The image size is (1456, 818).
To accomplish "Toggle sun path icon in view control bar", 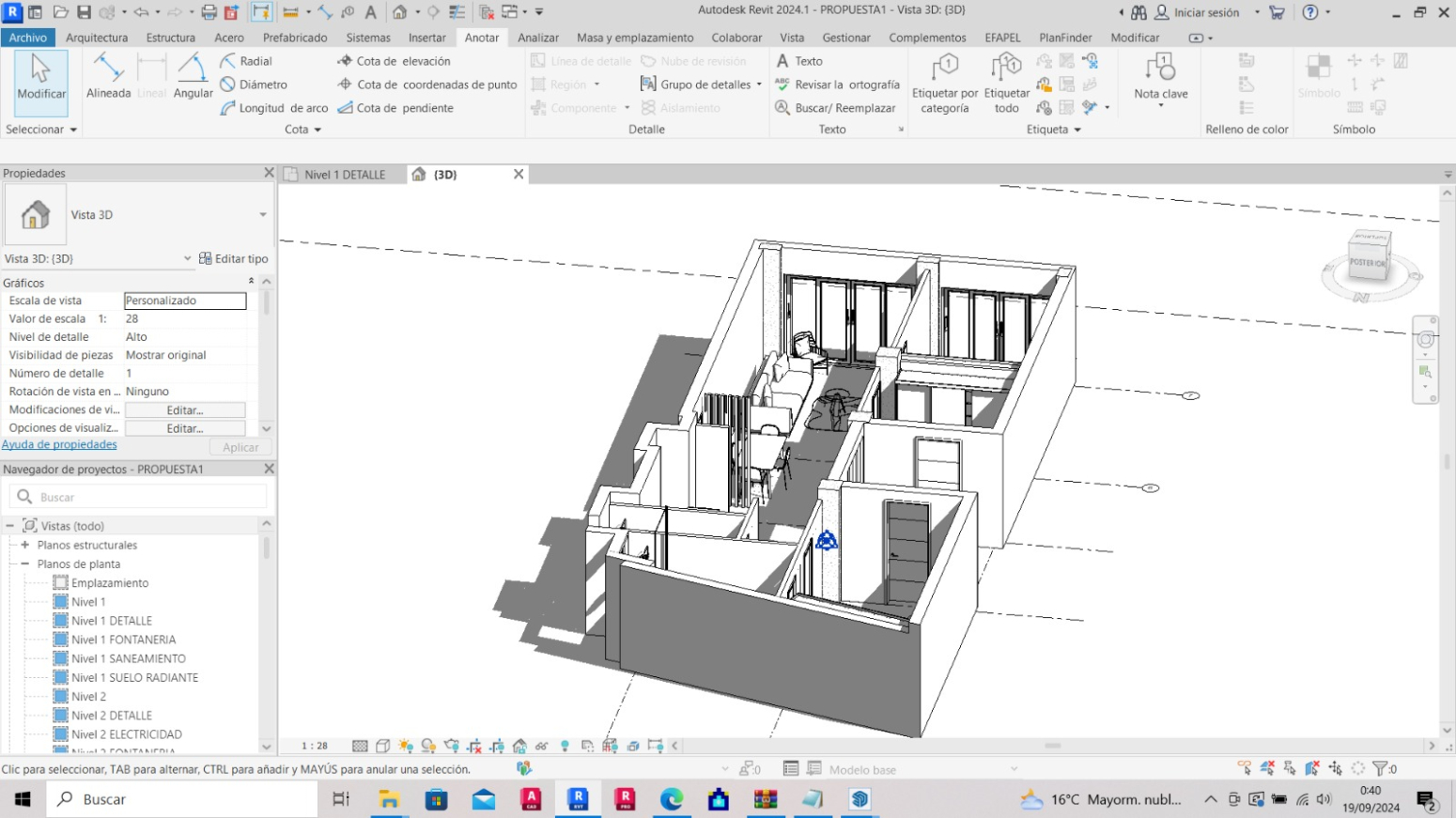I will click(x=406, y=746).
